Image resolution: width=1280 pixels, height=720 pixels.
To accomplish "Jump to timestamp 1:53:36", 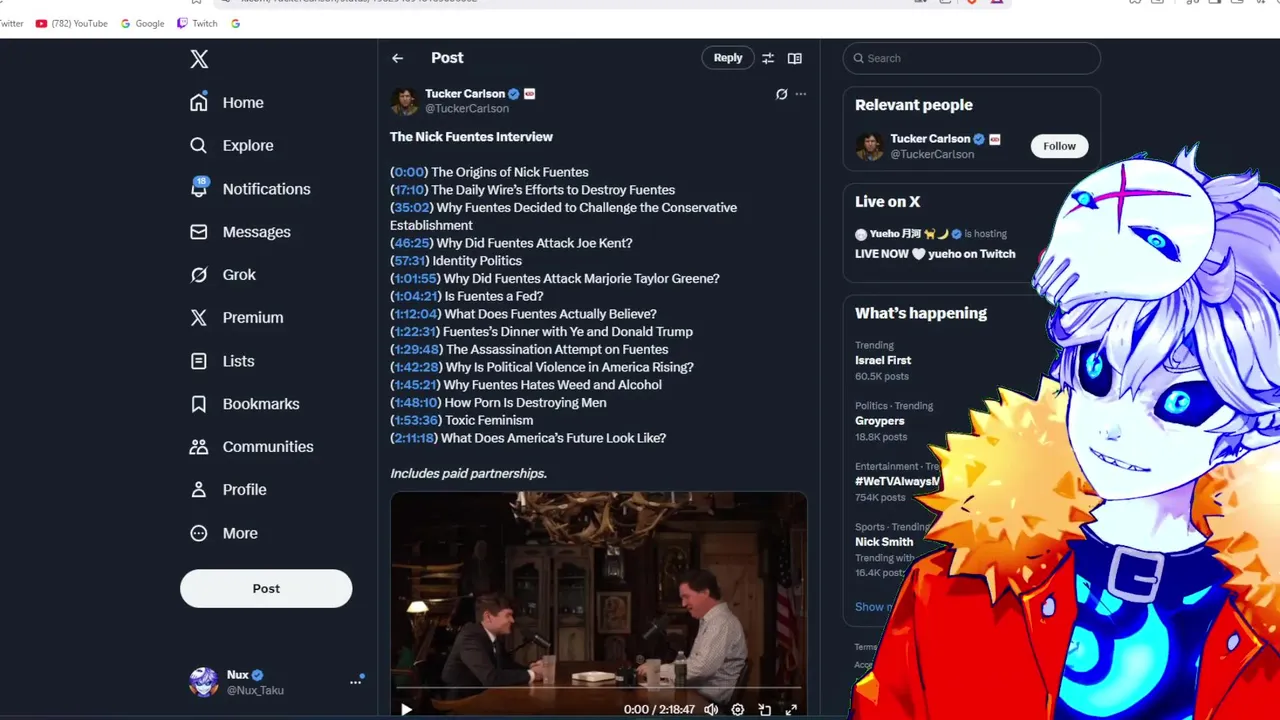I will [417, 421].
